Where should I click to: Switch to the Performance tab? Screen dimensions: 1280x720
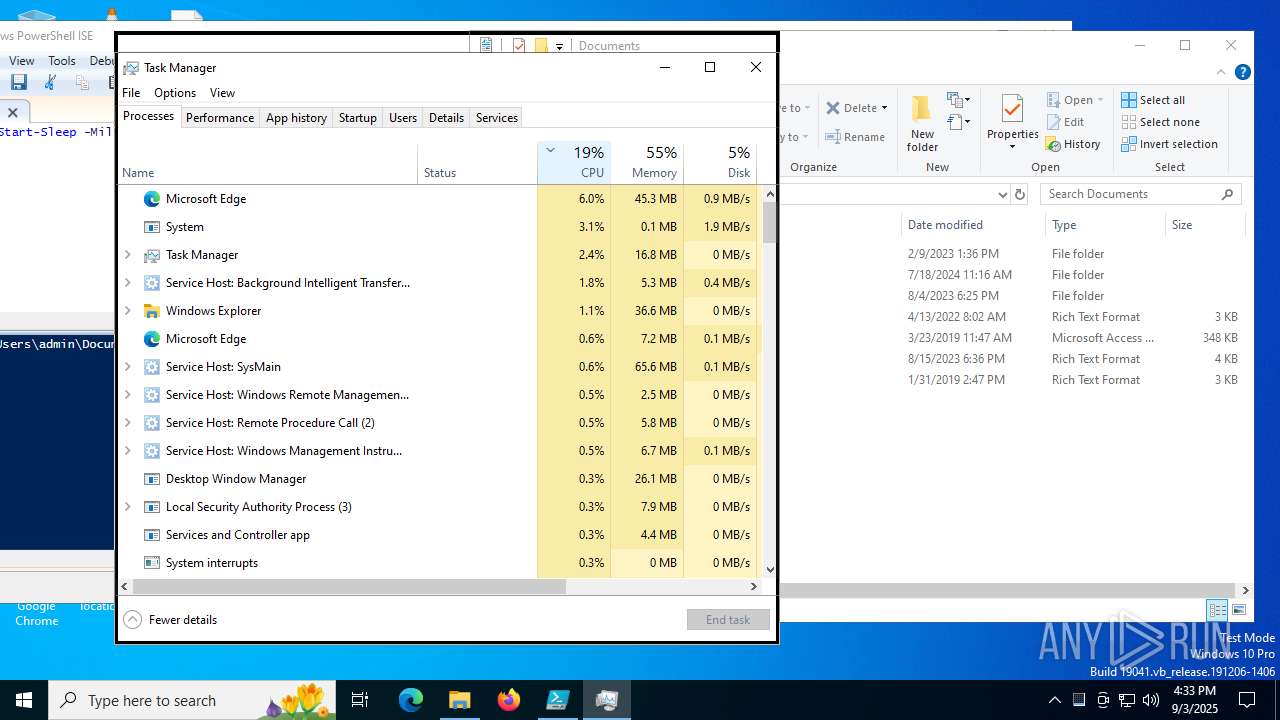click(220, 117)
